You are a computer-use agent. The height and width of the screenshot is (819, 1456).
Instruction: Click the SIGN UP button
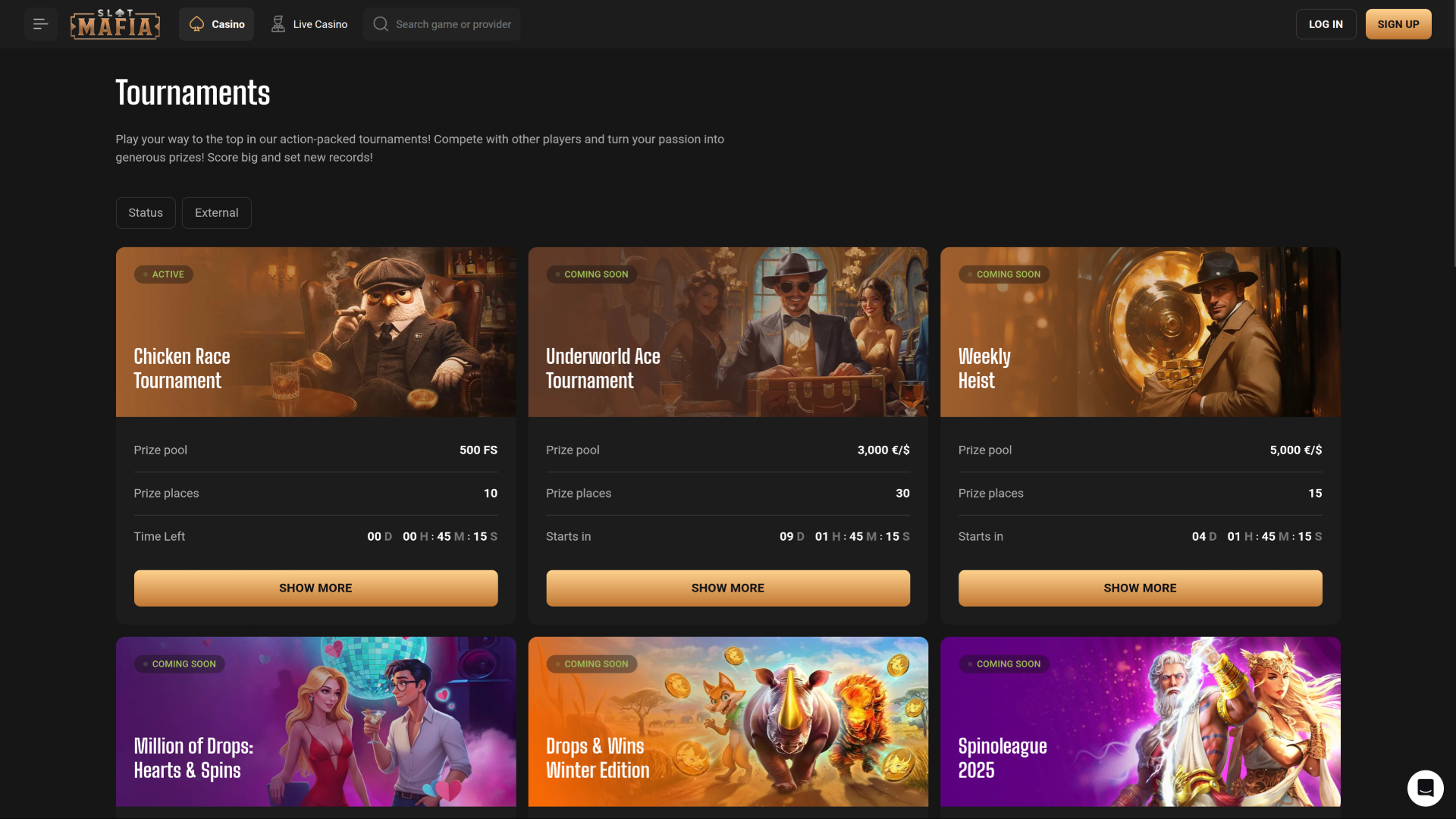click(1398, 24)
